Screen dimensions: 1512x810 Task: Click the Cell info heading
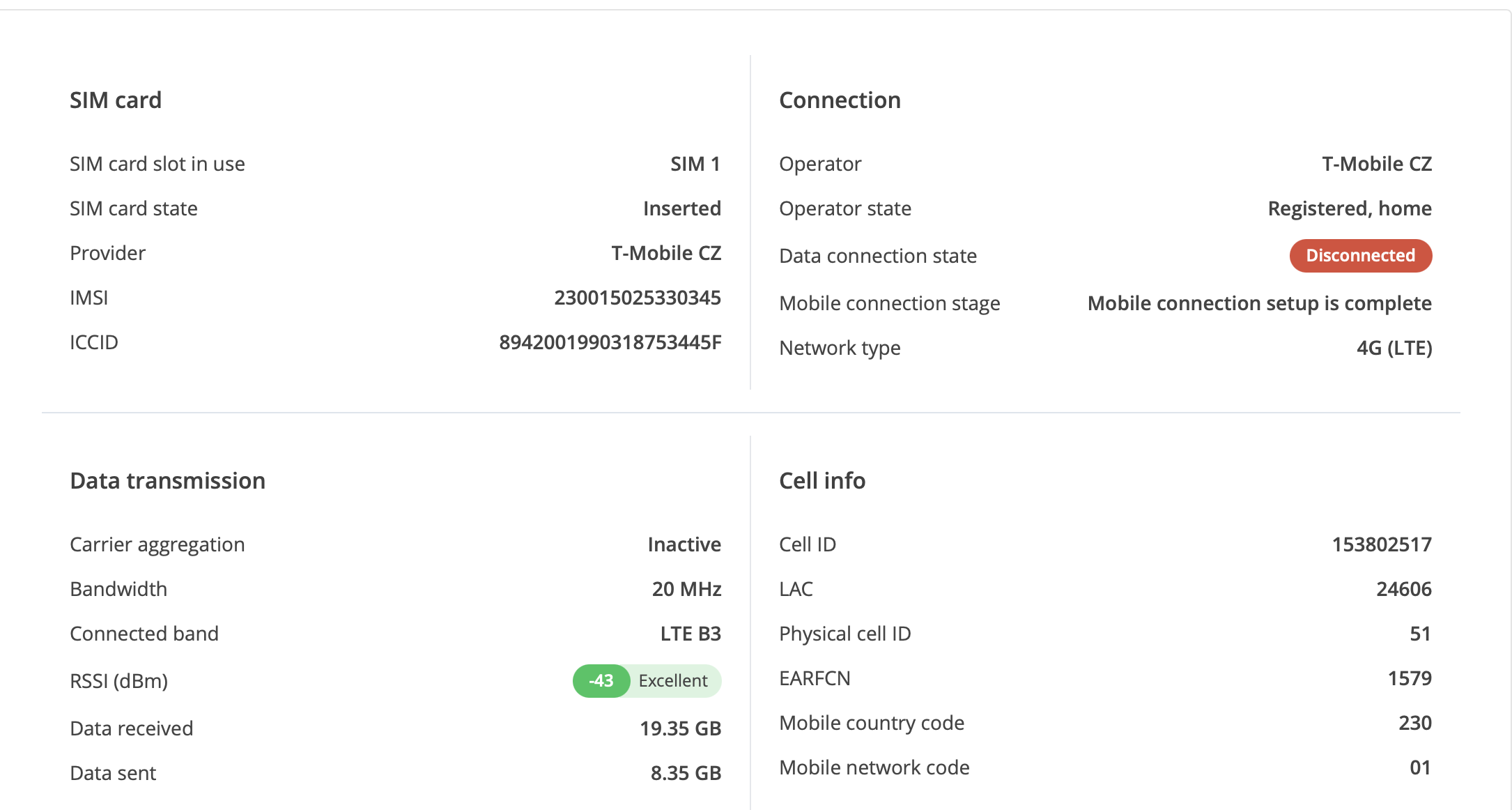coord(822,481)
